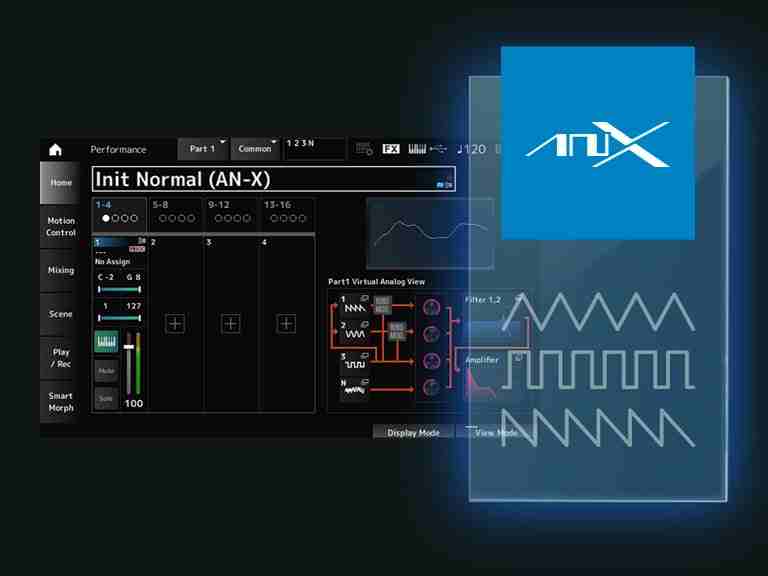Add a part in slot 4
The height and width of the screenshot is (576, 768).
click(286, 324)
